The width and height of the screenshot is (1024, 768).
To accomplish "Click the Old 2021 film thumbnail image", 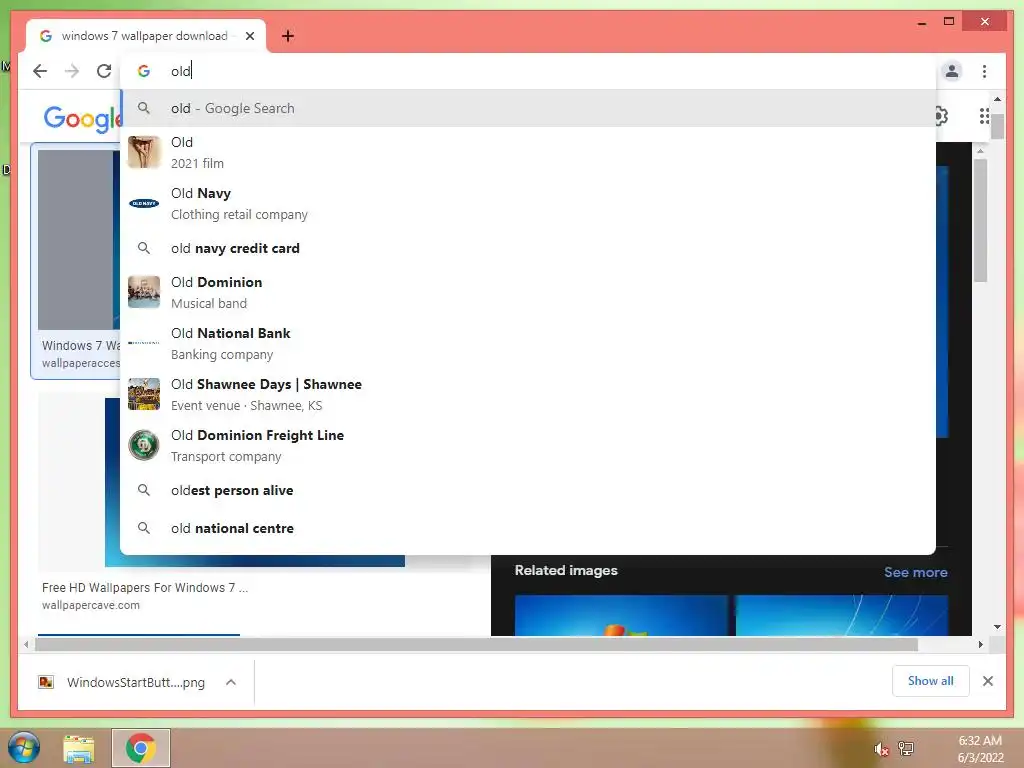I will click(x=144, y=152).
